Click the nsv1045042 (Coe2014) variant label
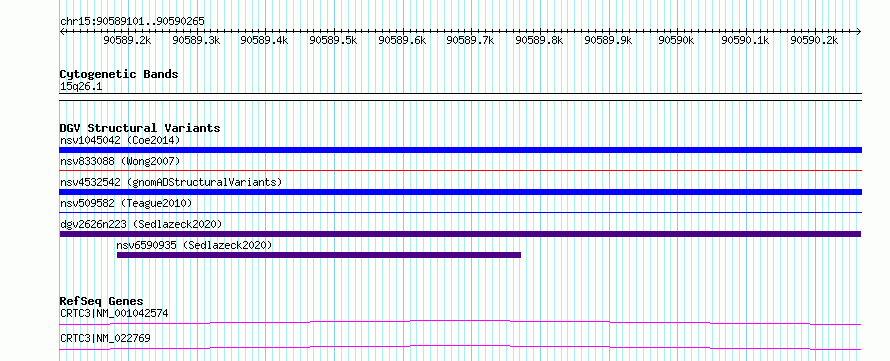This screenshot has width=890, height=361. 120,140
